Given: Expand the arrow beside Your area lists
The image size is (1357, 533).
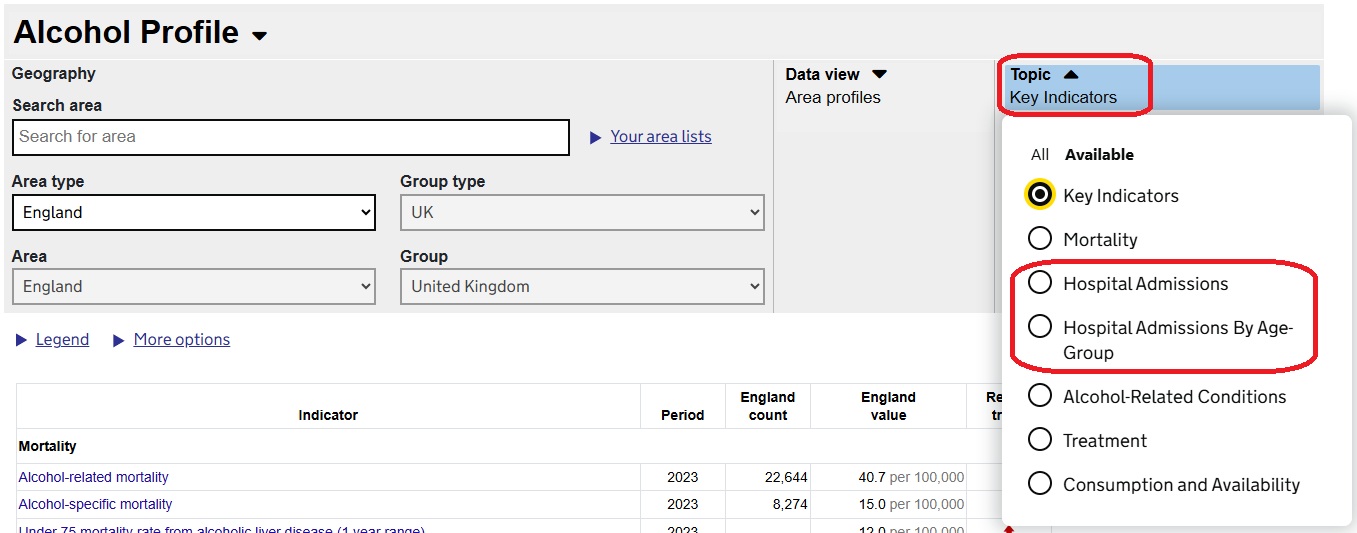Looking at the screenshot, I should pyautogui.click(x=595, y=137).
